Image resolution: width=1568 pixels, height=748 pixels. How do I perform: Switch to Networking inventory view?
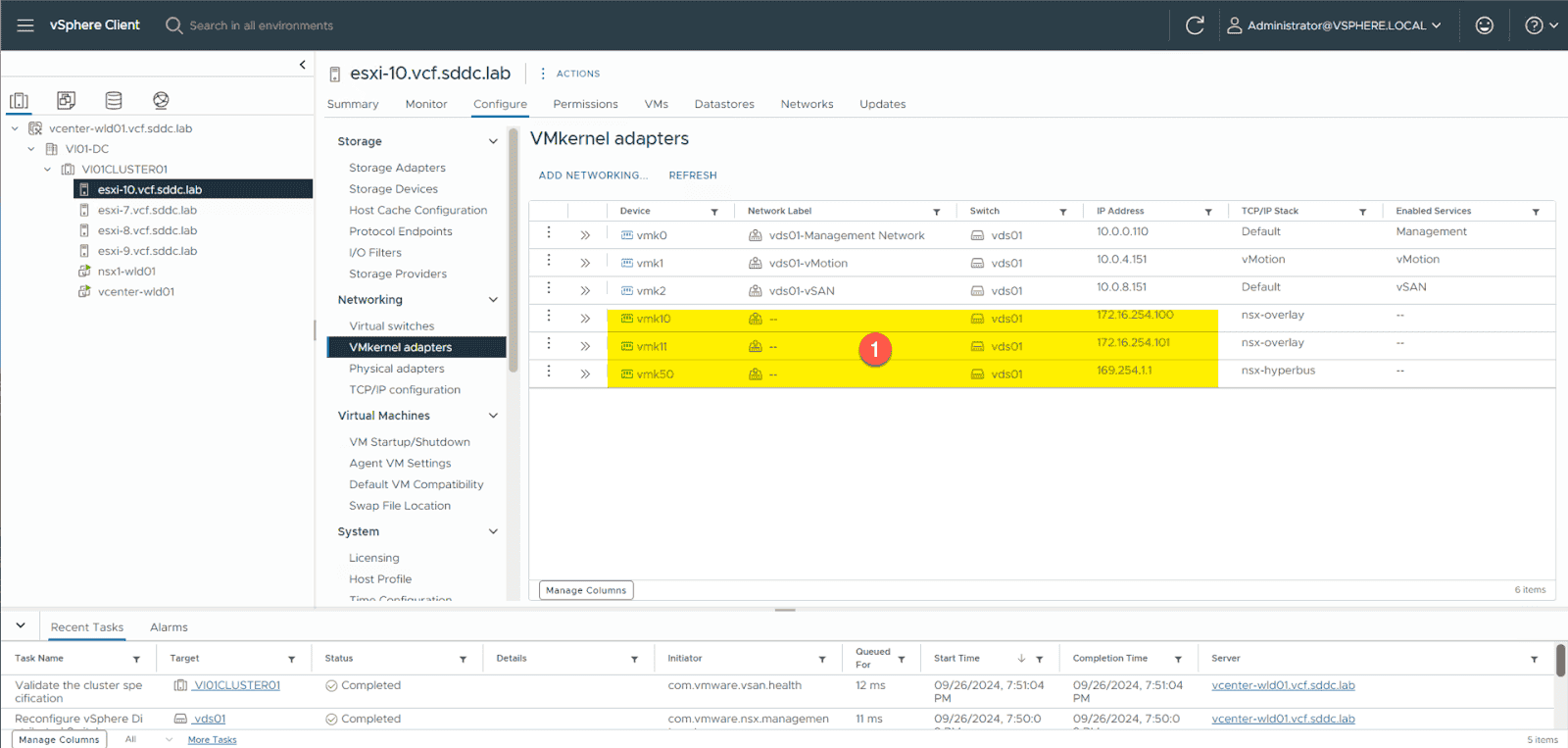pyautogui.click(x=161, y=100)
